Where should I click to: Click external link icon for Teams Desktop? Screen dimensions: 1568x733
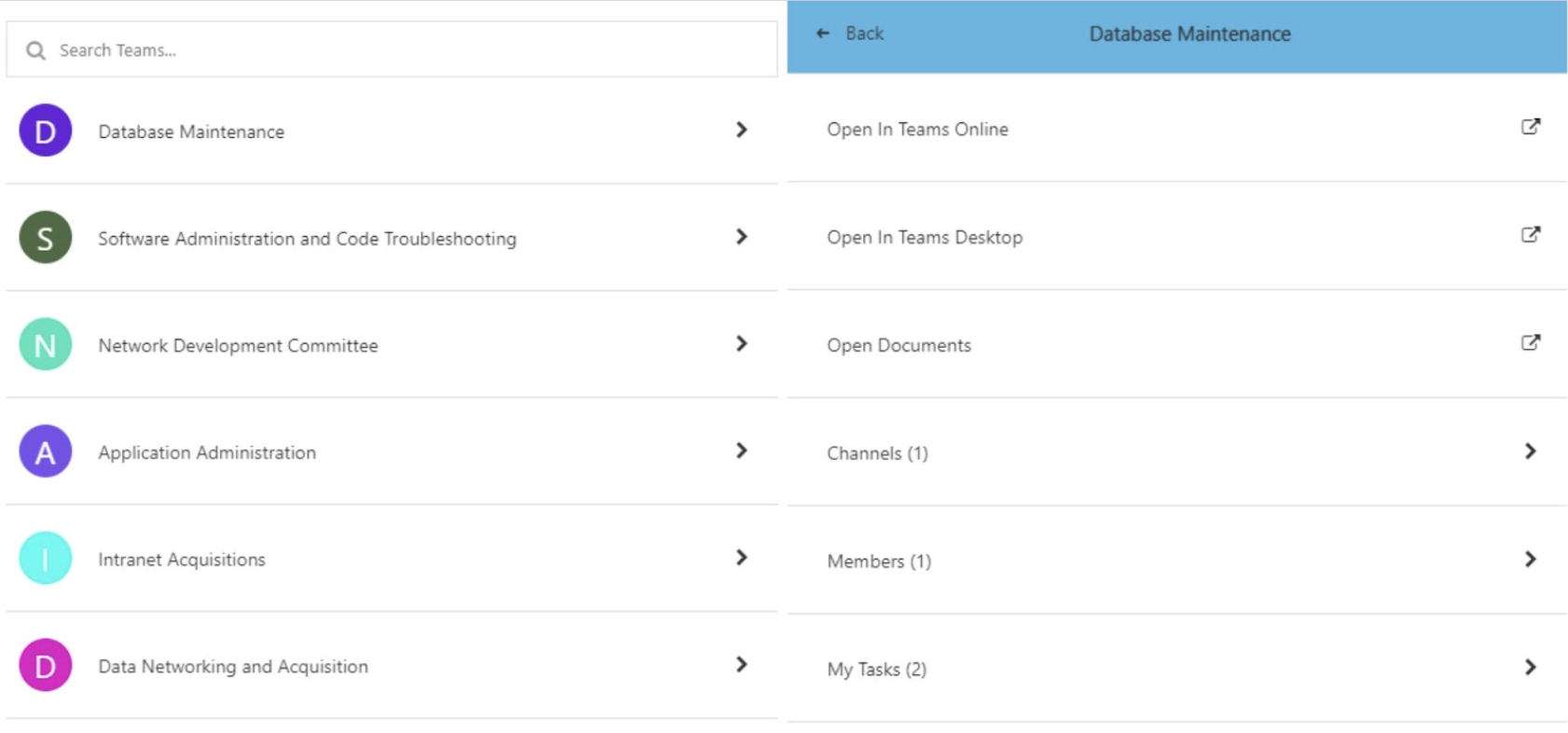(x=1531, y=235)
